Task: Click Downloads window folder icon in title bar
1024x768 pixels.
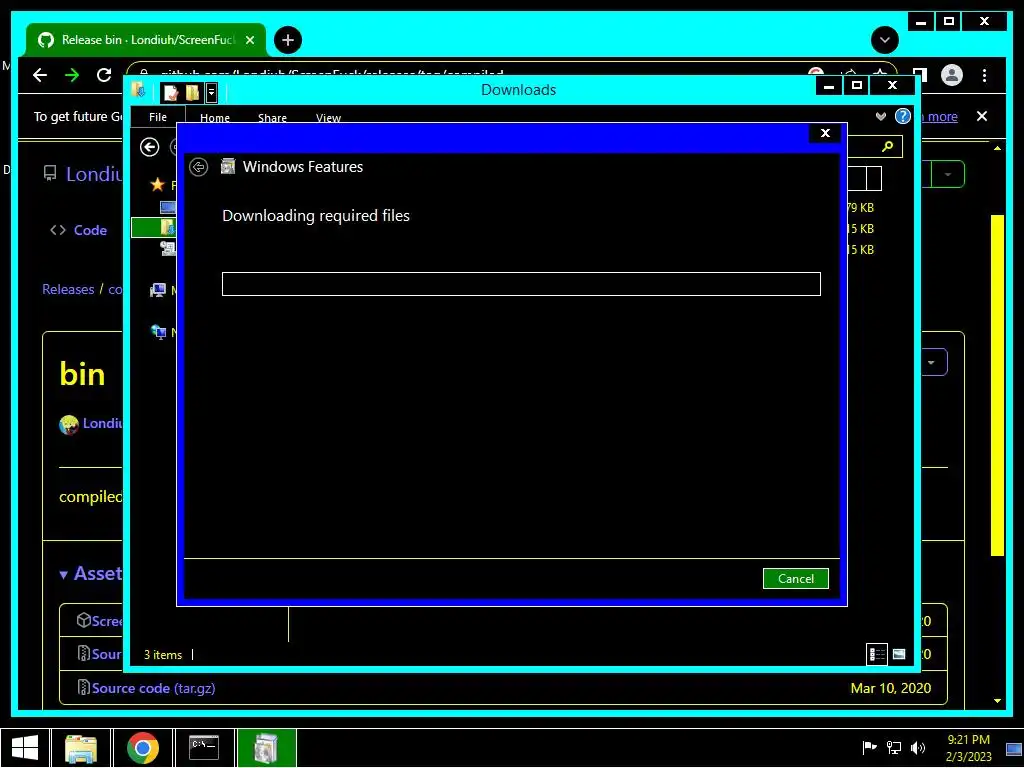Action: click(138, 90)
